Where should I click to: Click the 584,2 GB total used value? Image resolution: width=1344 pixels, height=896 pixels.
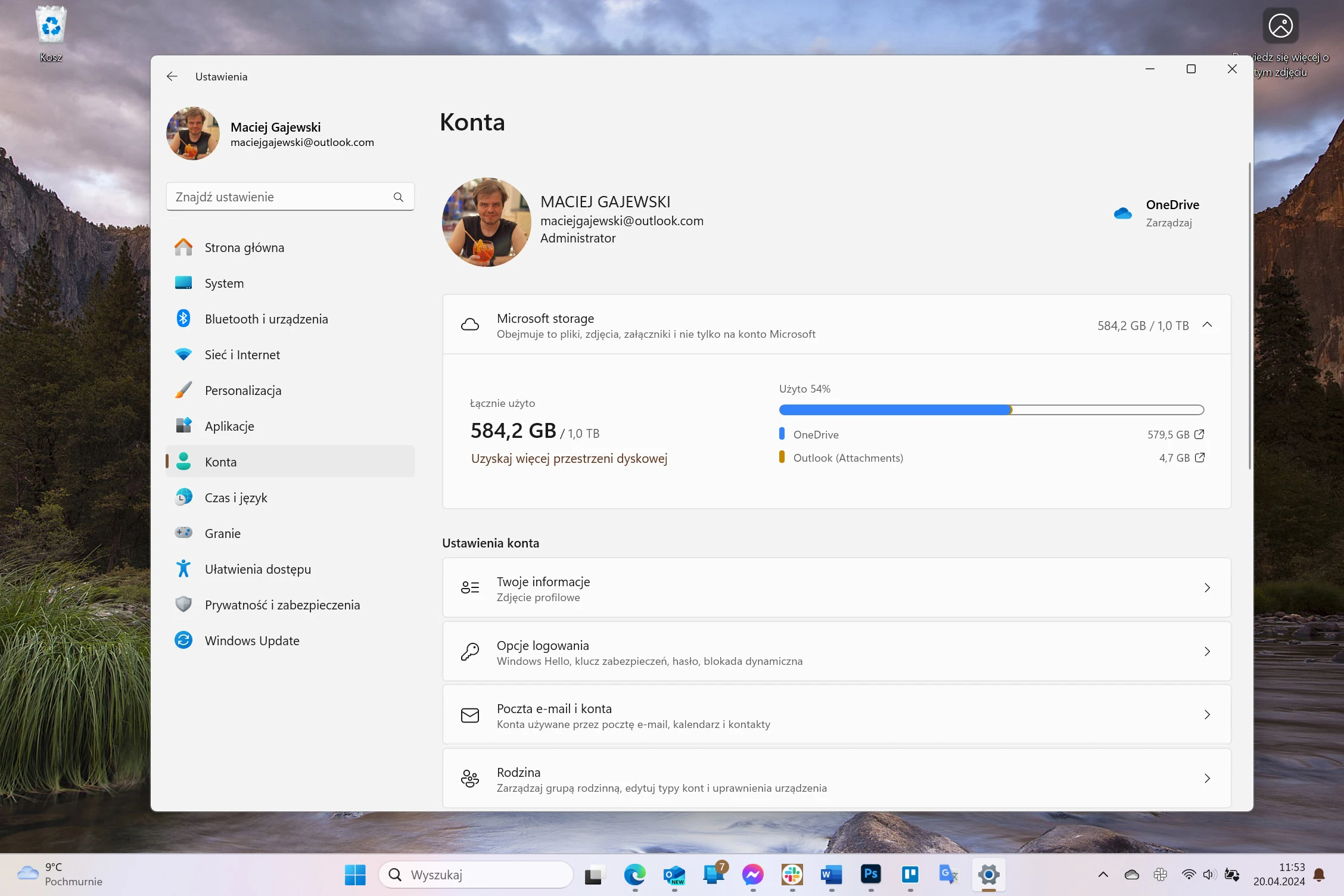pyautogui.click(x=513, y=431)
